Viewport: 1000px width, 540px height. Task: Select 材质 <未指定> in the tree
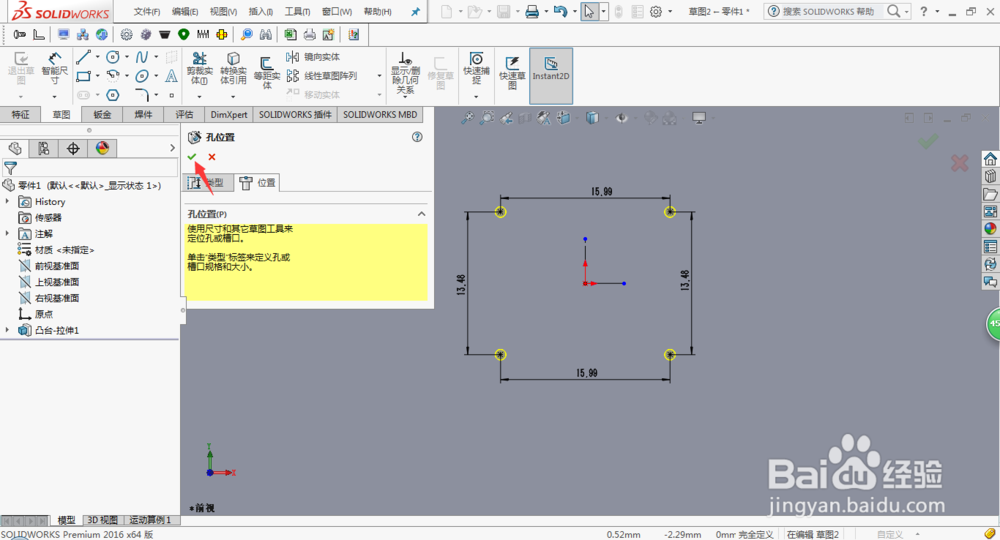coord(56,250)
